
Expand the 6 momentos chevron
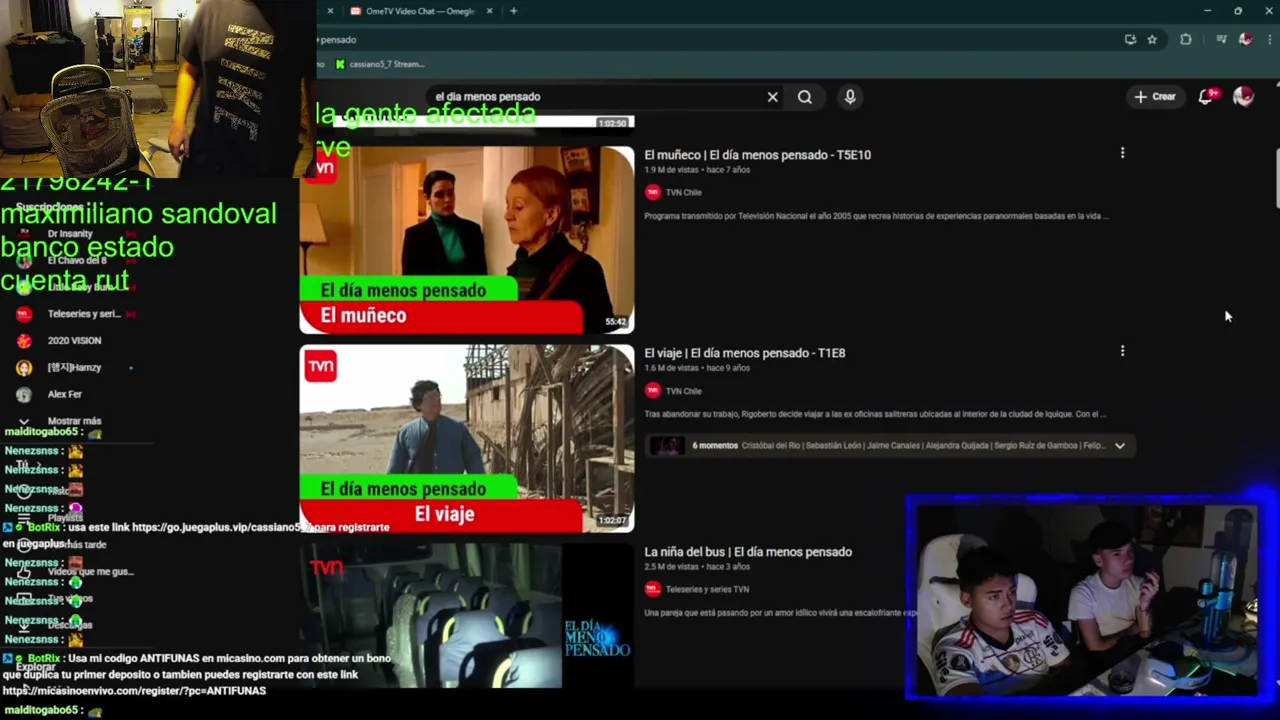1120,446
